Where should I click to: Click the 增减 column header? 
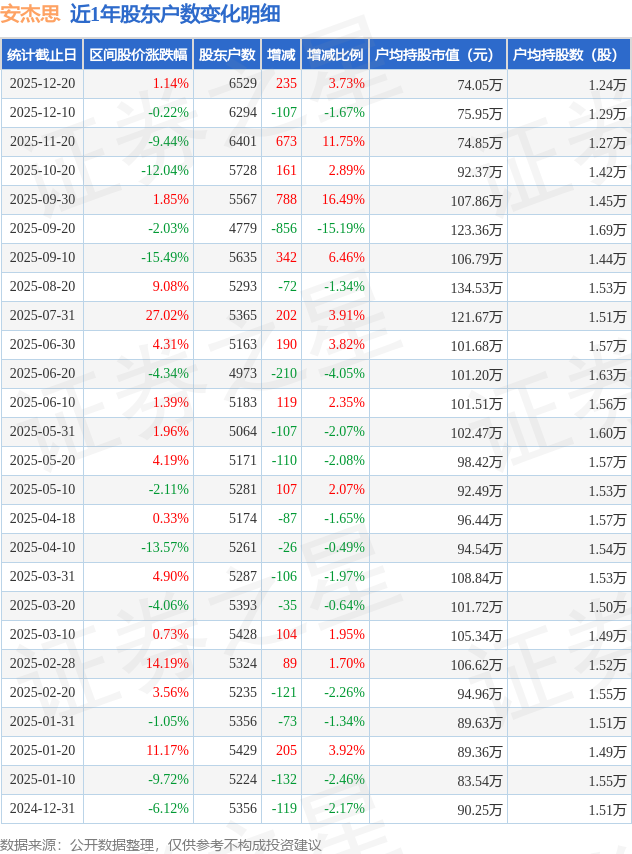(x=281, y=55)
